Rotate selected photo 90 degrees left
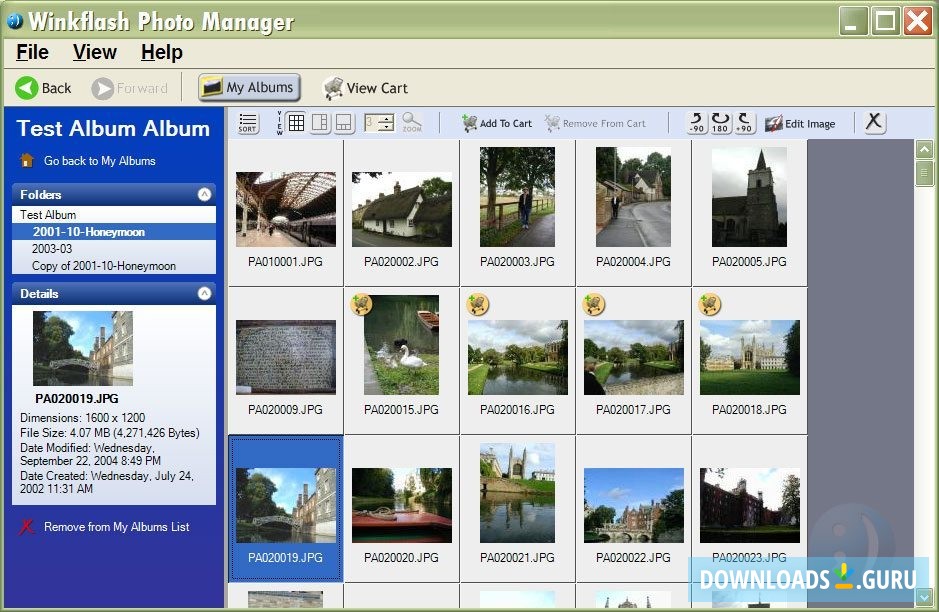Screen dimensions: 939x612 (698, 121)
